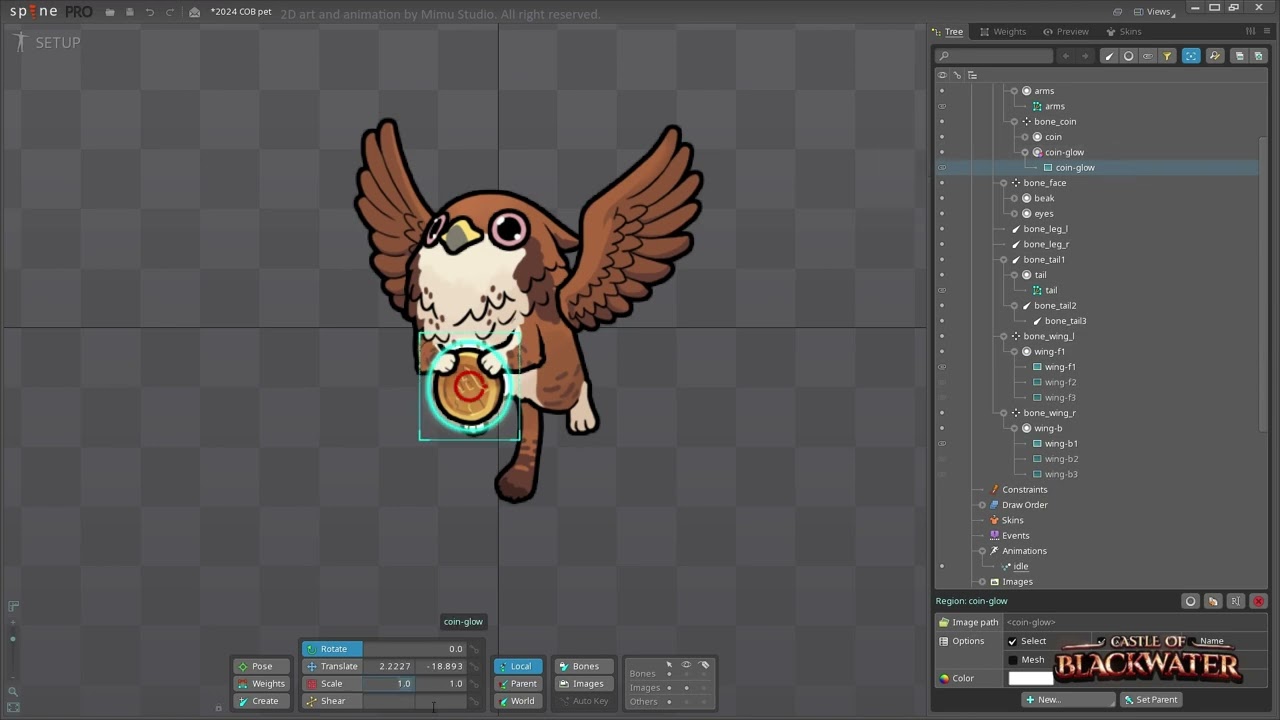The image size is (1280, 720).
Task: Click the tree search field
Action: point(995,56)
